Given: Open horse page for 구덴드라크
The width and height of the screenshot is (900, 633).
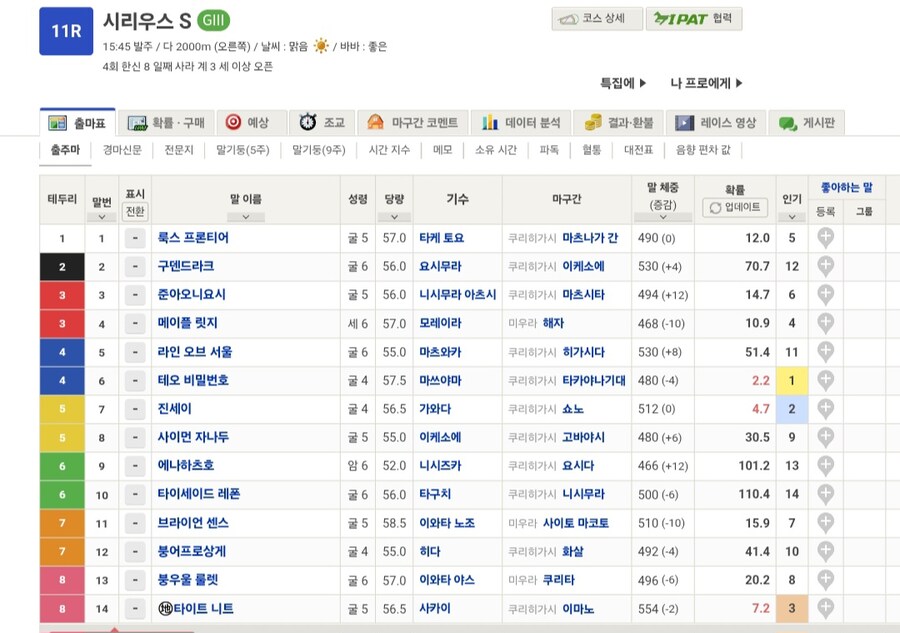Looking at the screenshot, I should (x=200, y=267).
